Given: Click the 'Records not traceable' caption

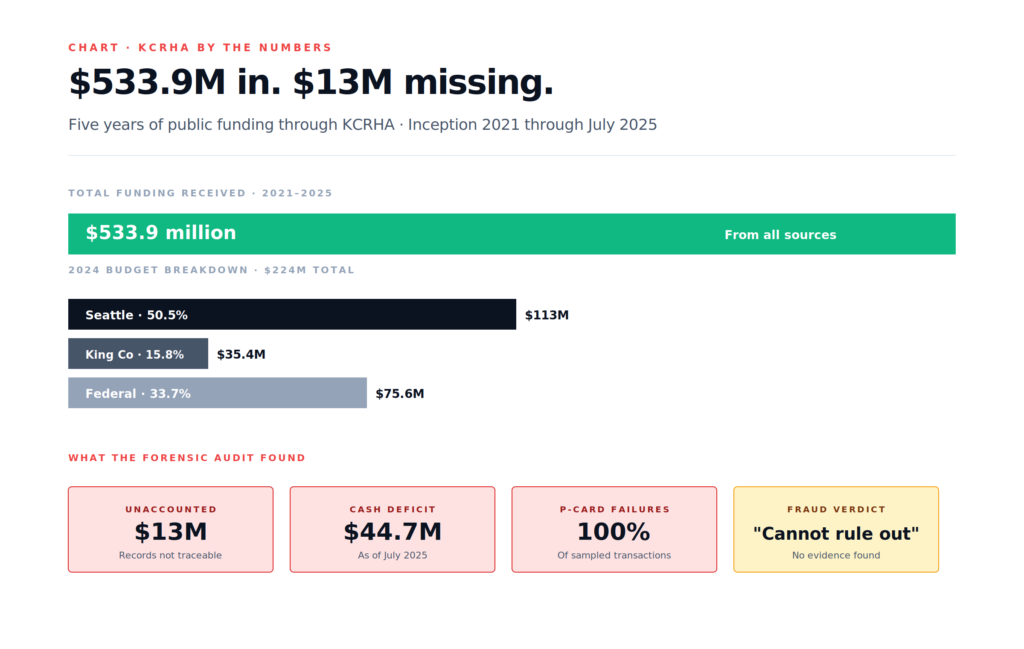Looking at the screenshot, I should click(x=170, y=556).
